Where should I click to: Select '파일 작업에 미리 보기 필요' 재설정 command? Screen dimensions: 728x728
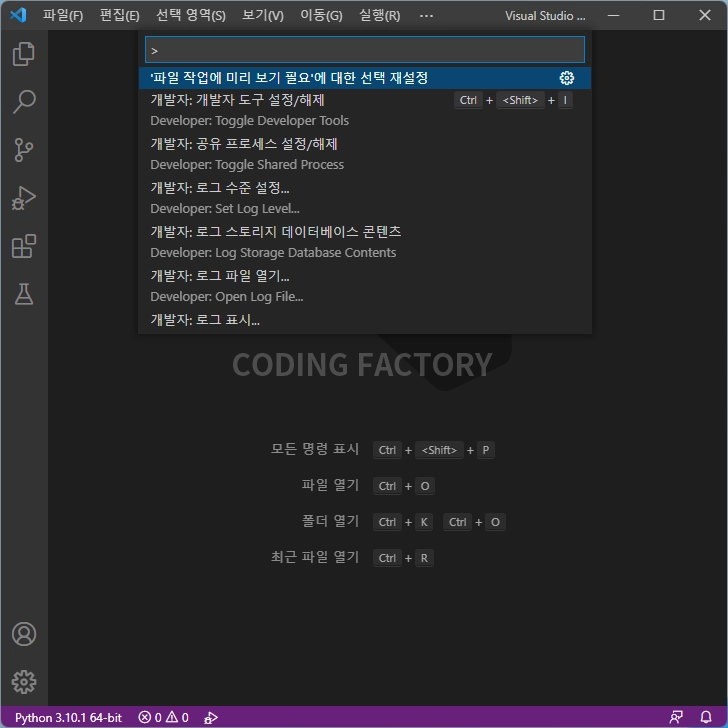364,78
